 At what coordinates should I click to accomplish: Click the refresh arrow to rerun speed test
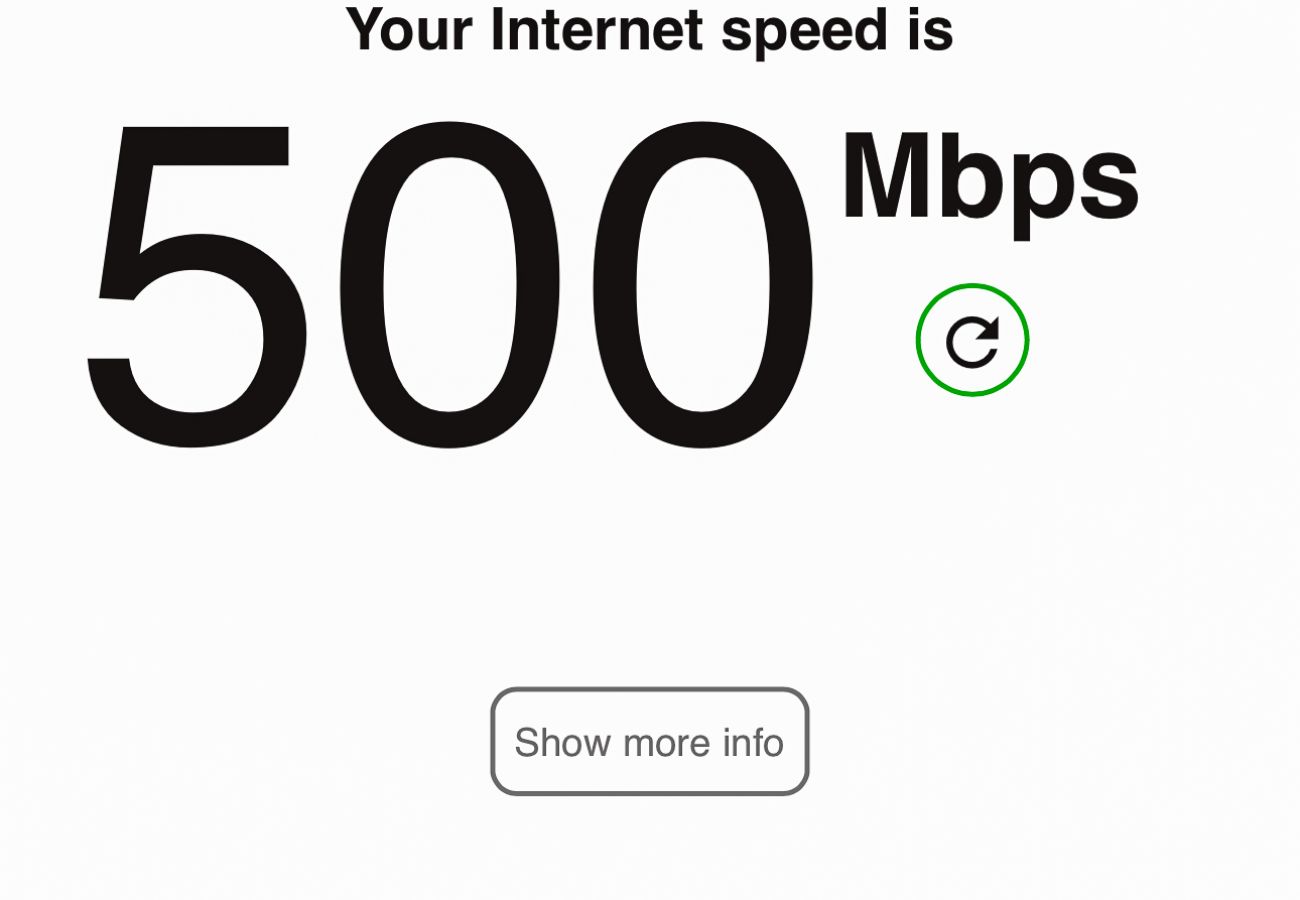(x=972, y=340)
